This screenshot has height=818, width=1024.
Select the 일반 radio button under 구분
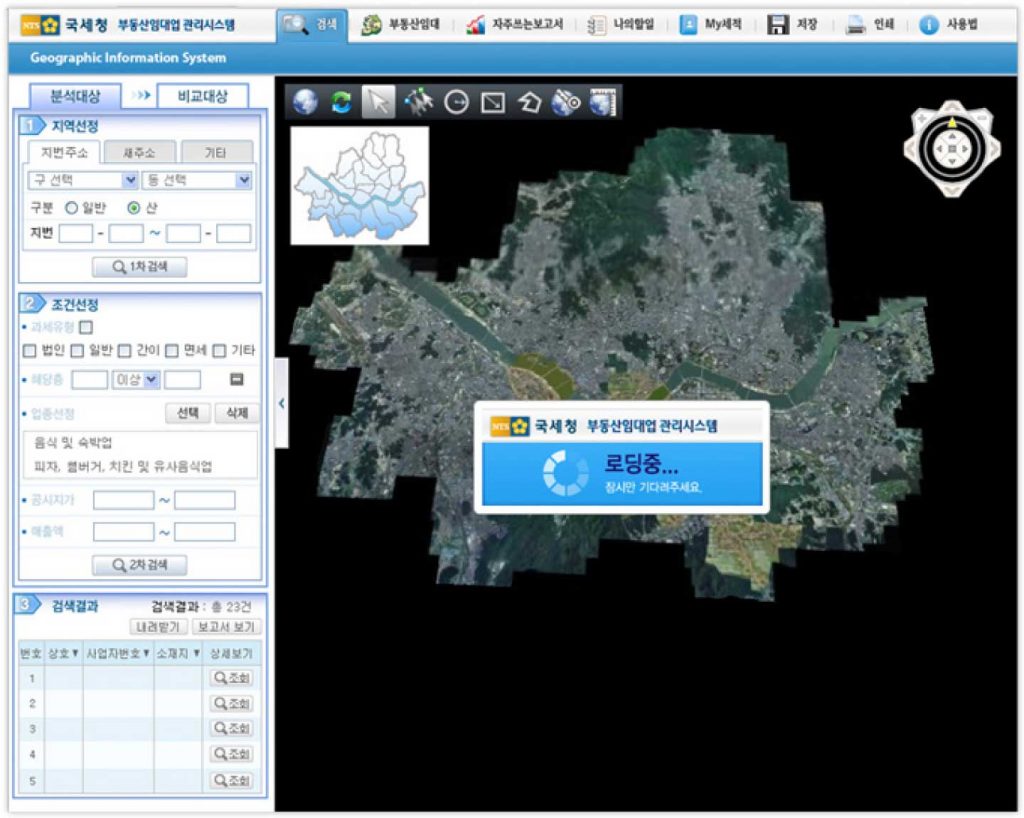[x=71, y=208]
